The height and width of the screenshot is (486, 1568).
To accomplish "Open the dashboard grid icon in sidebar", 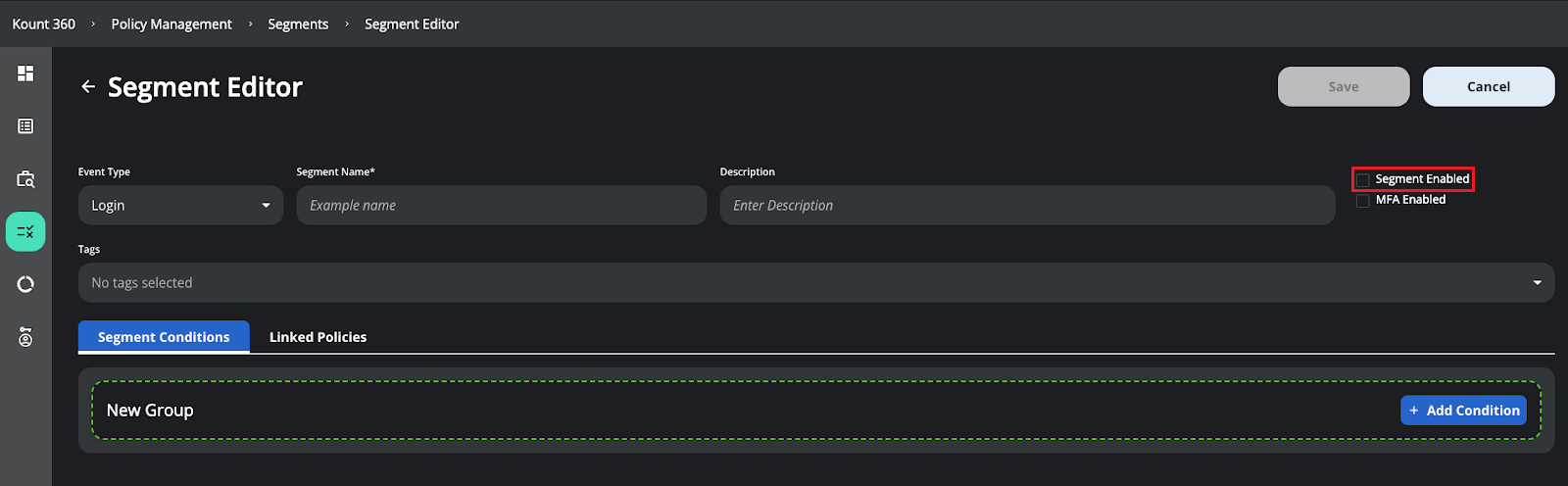I will coord(25,73).
